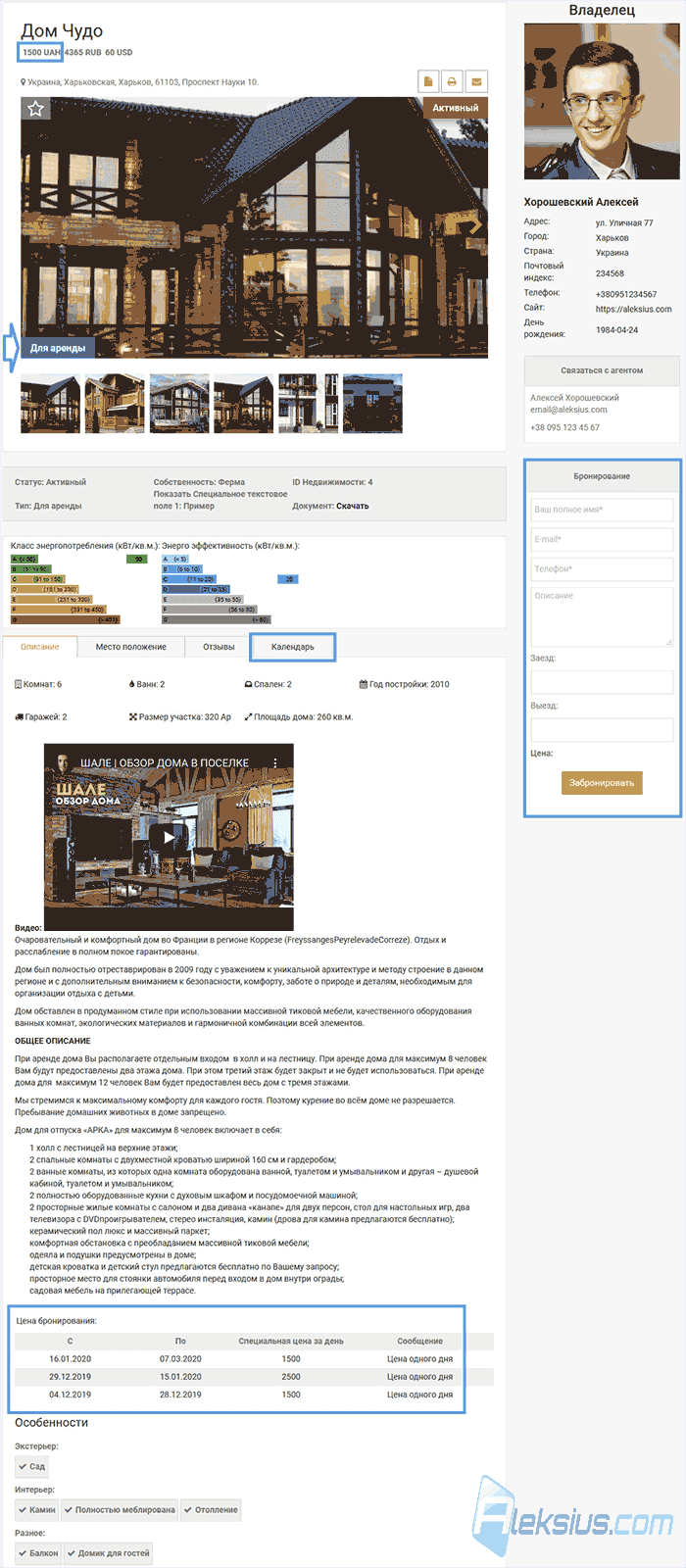This screenshot has width=686, height=1568.
Task: Click the agent phone +38 095 123 45 67
Action: (564, 427)
